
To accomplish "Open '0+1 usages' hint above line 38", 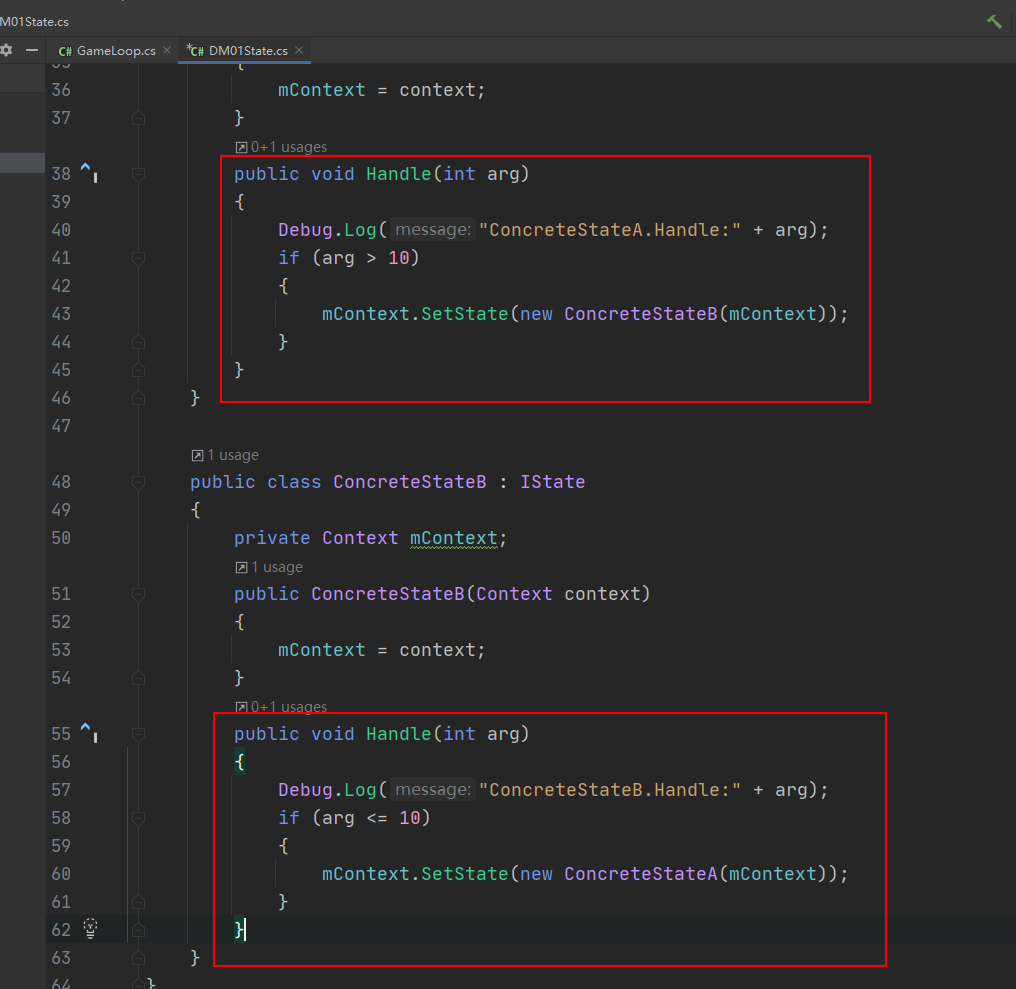I will pyautogui.click(x=281, y=147).
